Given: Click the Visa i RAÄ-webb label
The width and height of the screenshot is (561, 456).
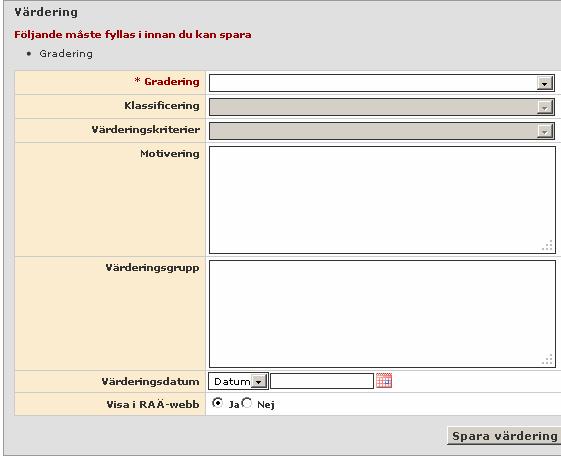Looking at the screenshot, I should 153,404.
